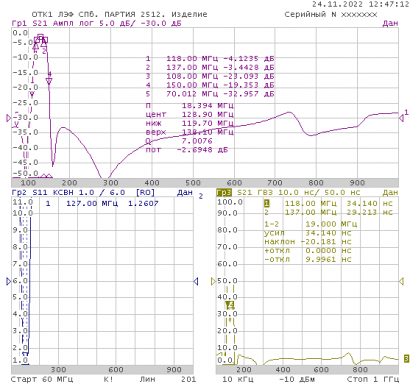Click the '-откл 9.9961 нс' statistic
The width and height of the screenshot is (410, 384).
[308, 259]
